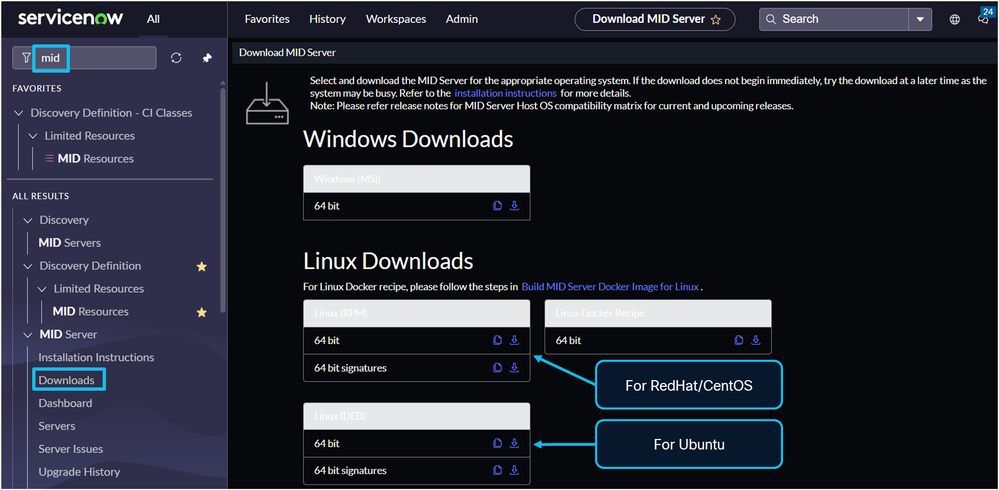The height and width of the screenshot is (490, 999).
Task: Open the Admin menu
Action: pos(462,19)
